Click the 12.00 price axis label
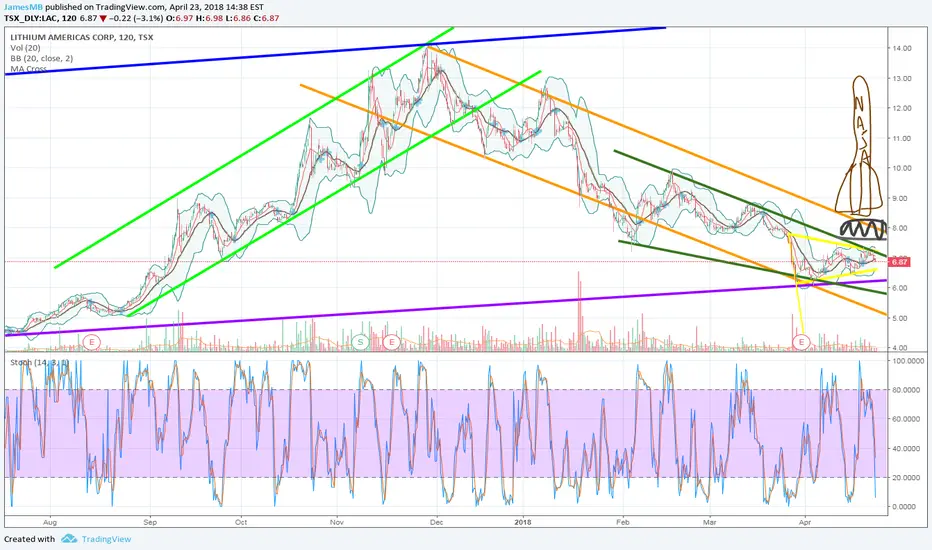This screenshot has width=932, height=550. click(x=902, y=108)
